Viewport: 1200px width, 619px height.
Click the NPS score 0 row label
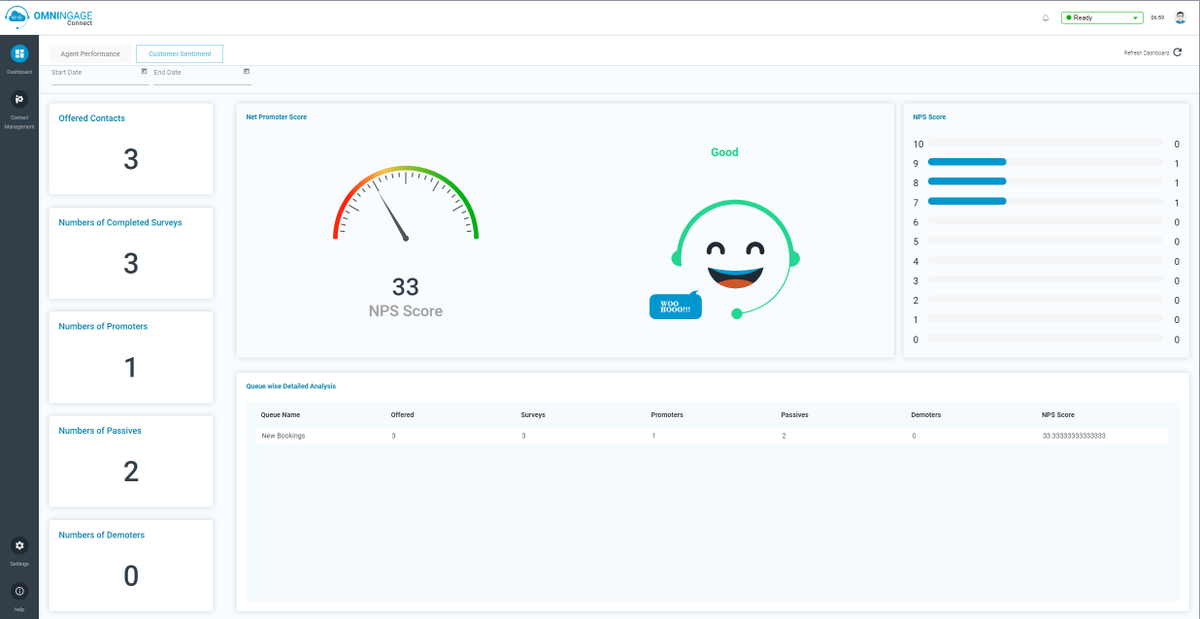click(916, 340)
